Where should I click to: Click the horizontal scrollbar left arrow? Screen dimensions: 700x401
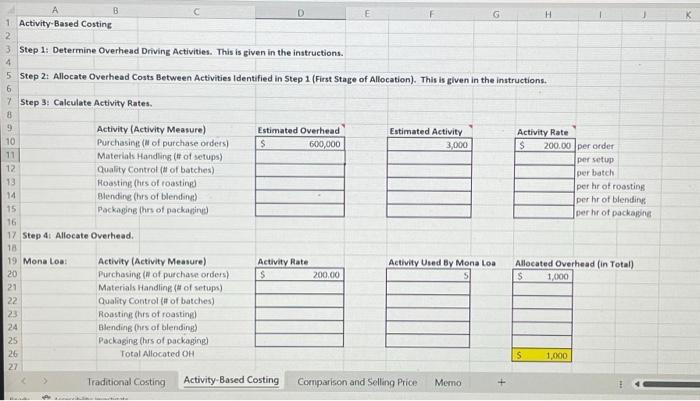638,384
